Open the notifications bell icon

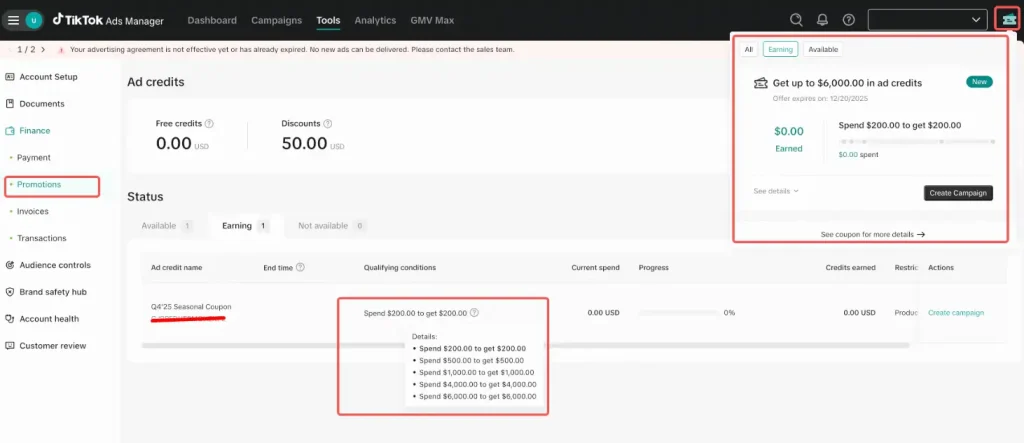822,20
